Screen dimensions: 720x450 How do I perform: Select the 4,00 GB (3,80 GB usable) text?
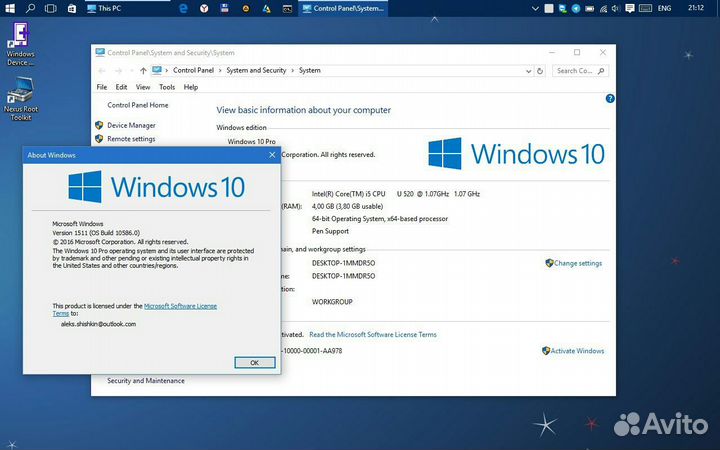pyautogui.click(x=347, y=206)
